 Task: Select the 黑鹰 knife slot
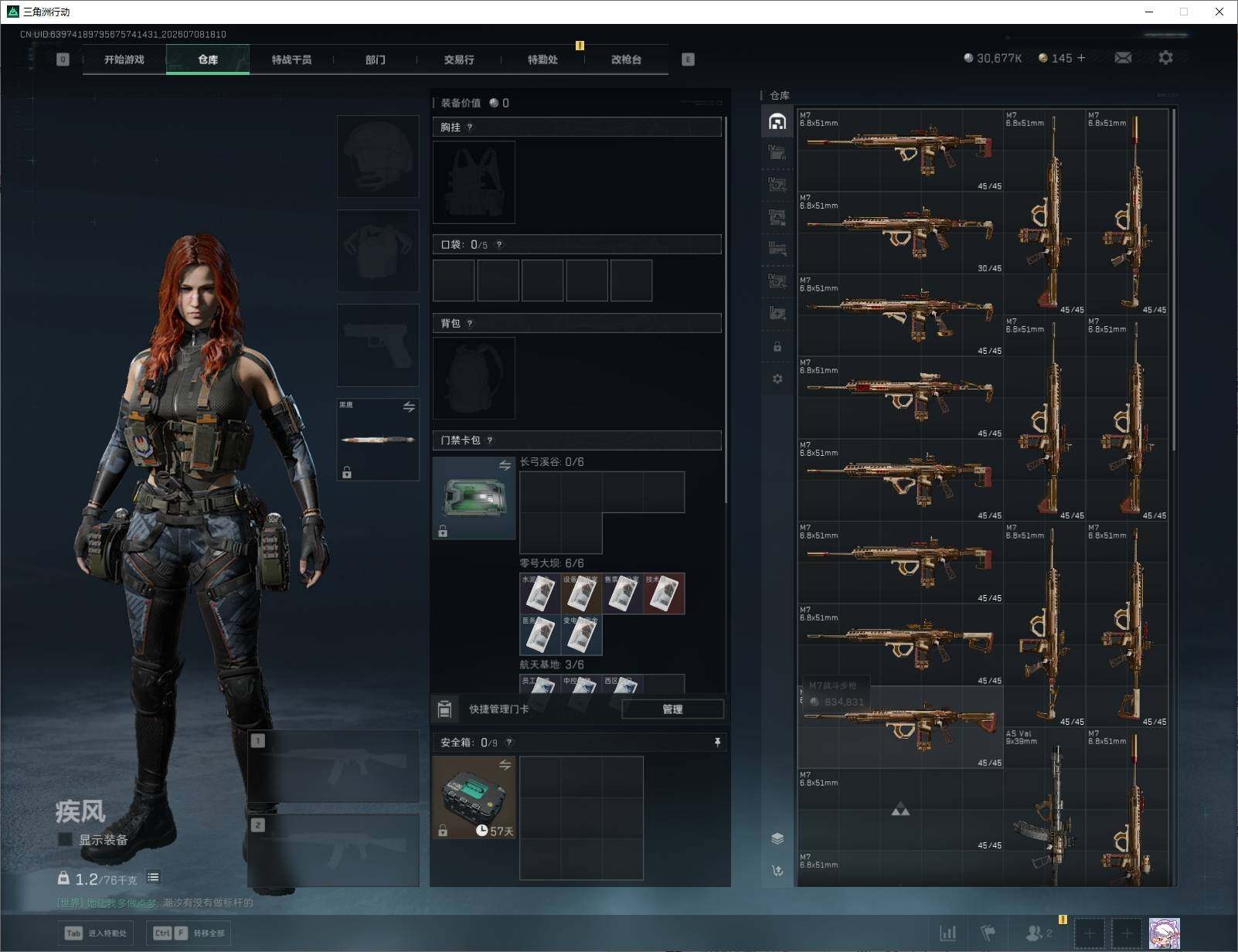tap(378, 440)
